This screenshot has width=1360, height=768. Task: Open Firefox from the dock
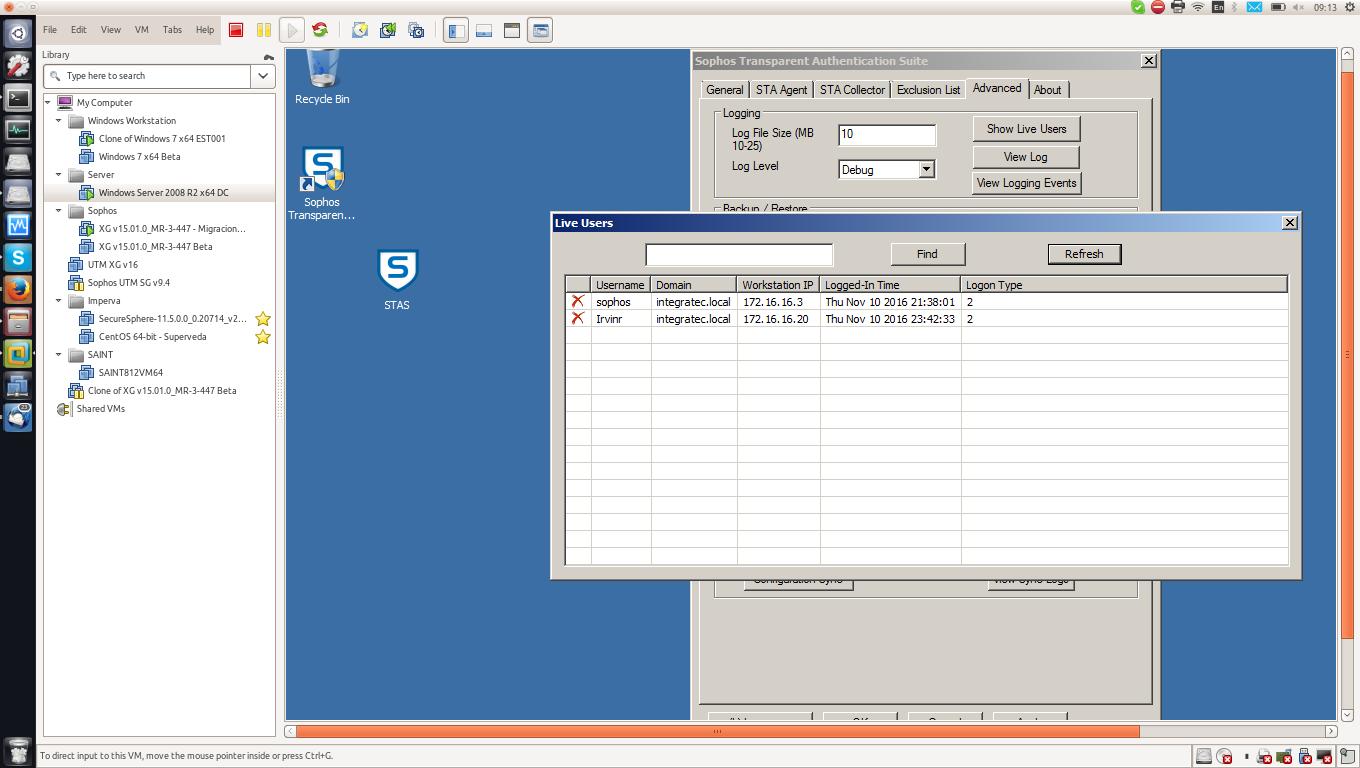18,289
